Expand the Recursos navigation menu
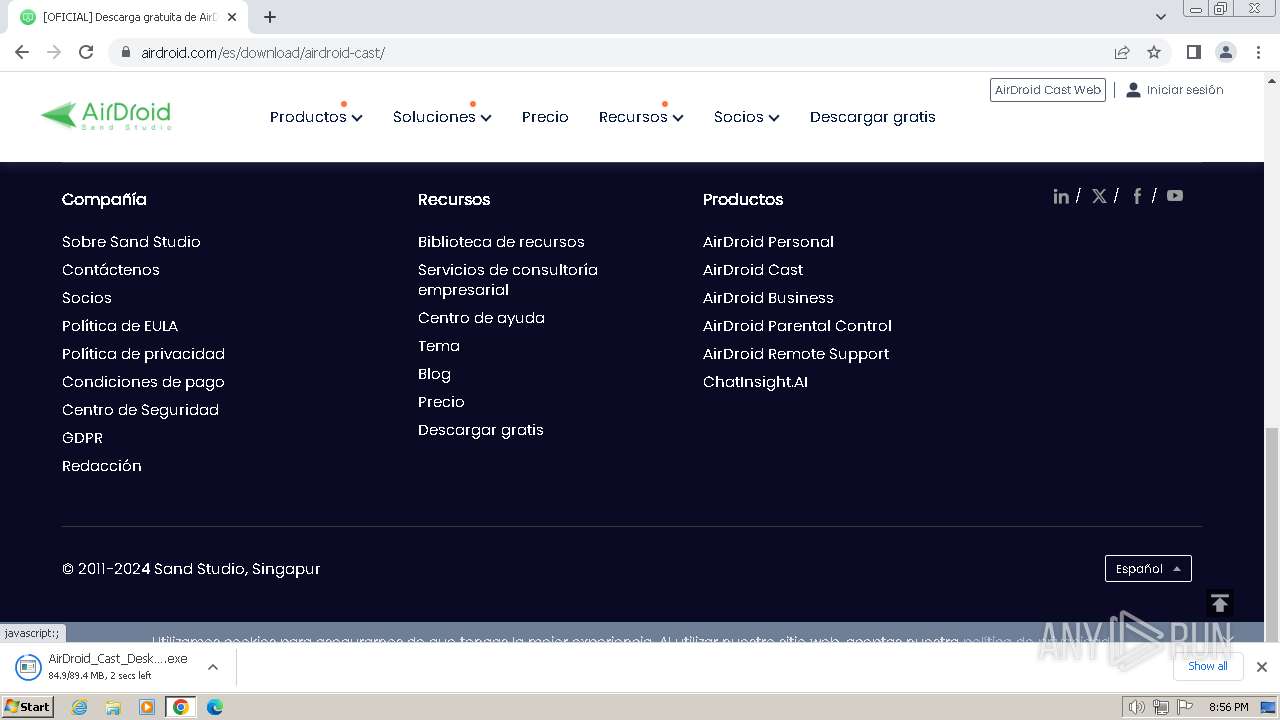Viewport: 1280px width, 720px height. tap(641, 117)
